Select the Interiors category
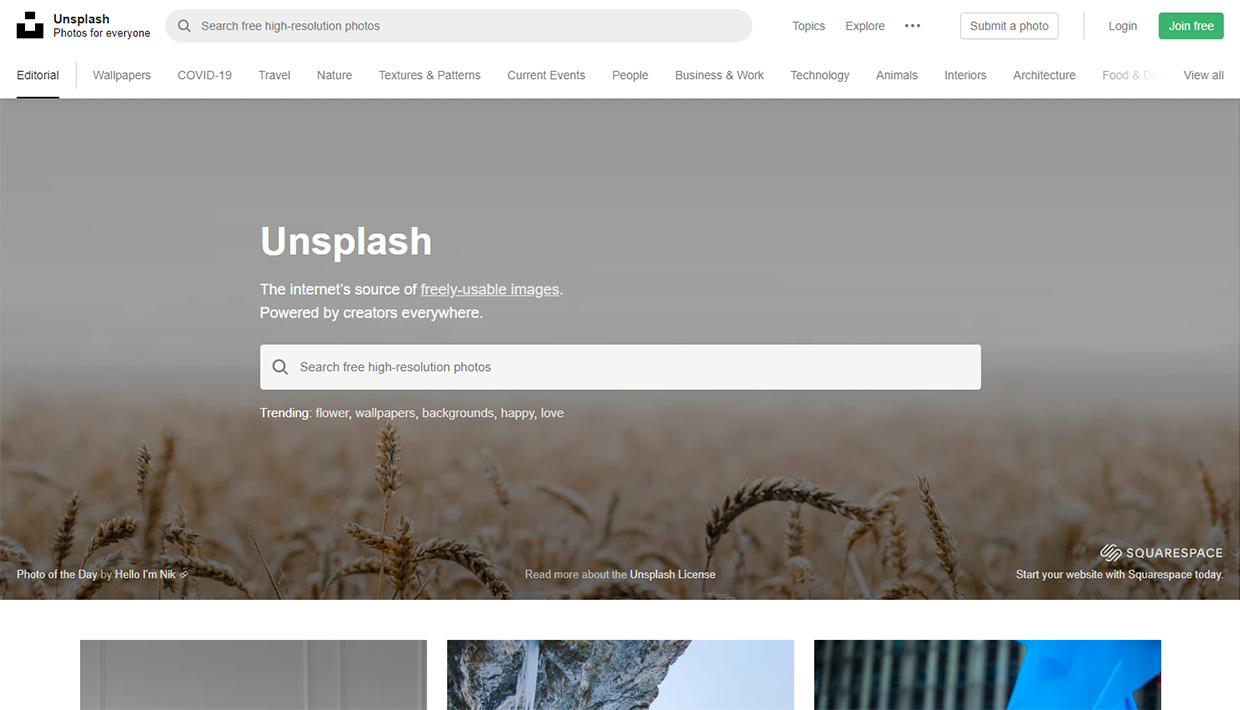Screen dimensions: 1240x710 (965, 75)
